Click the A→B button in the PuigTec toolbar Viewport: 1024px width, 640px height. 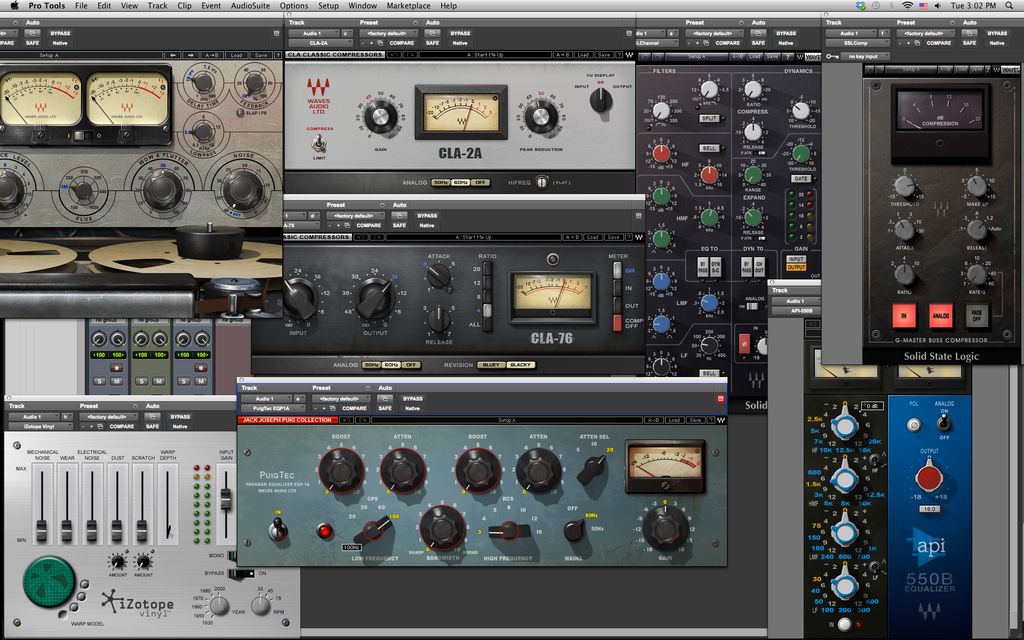654,420
